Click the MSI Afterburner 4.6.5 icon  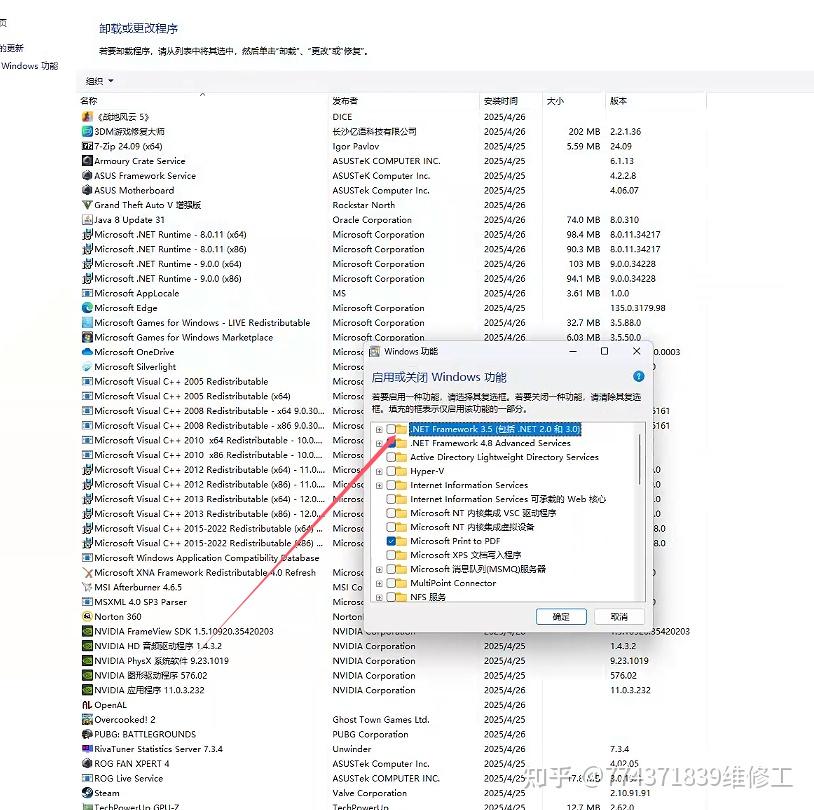pyautogui.click(x=87, y=587)
